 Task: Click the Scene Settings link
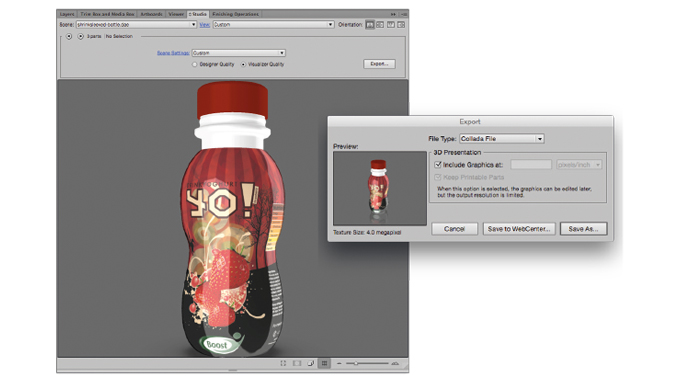[x=173, y=53]
